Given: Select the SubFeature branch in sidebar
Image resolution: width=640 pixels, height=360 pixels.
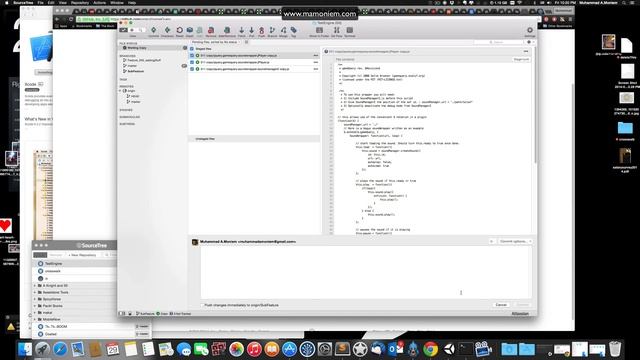Looking at the screenshot, I should tap(136, 71).
